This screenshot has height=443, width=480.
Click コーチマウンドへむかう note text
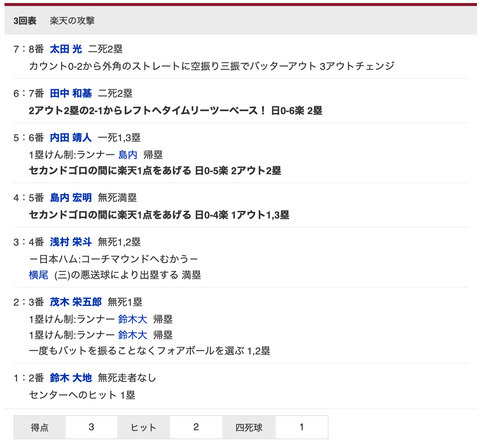[x=113, y=259]
